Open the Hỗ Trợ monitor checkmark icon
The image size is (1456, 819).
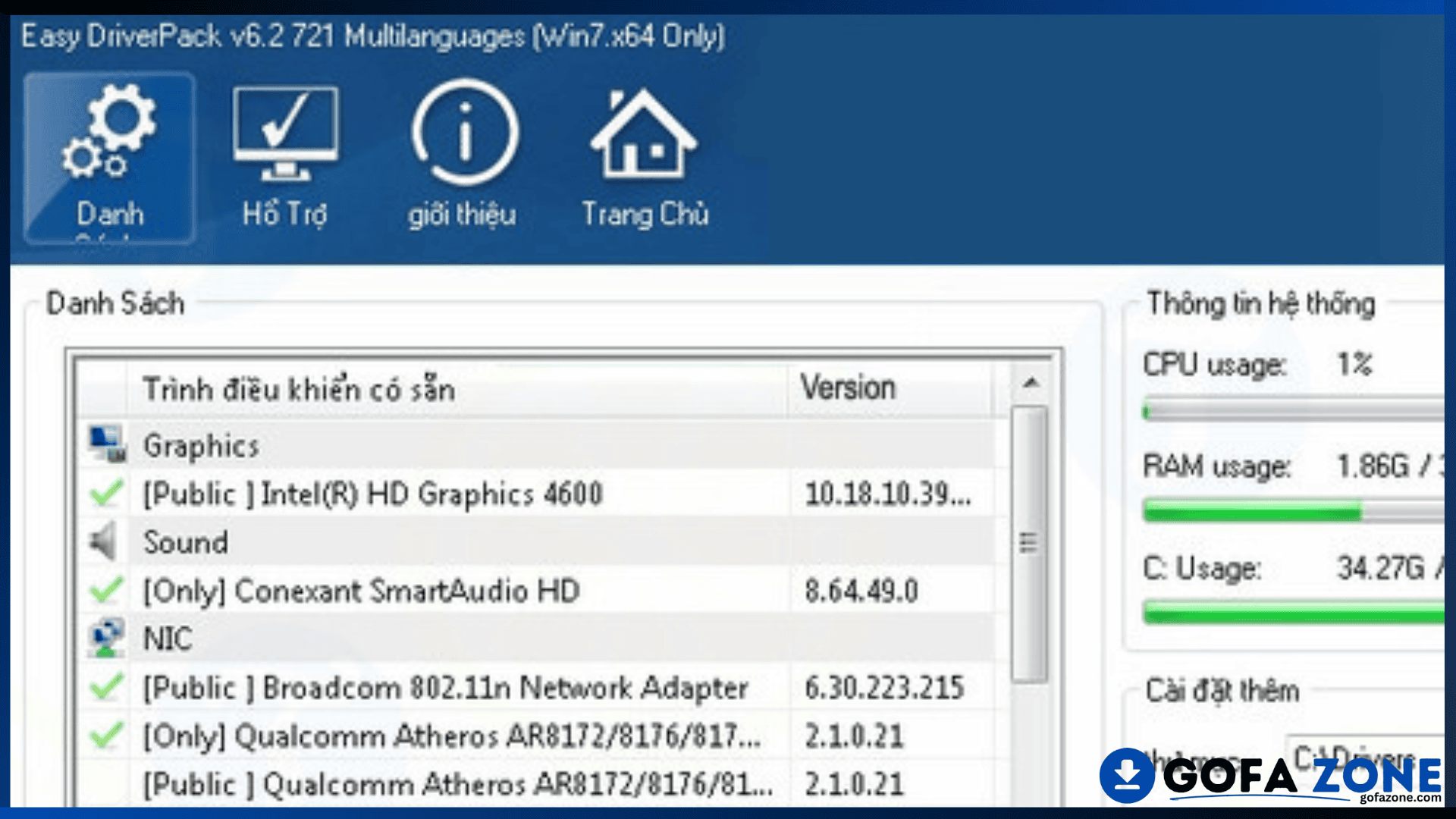[x=285, y=133]
